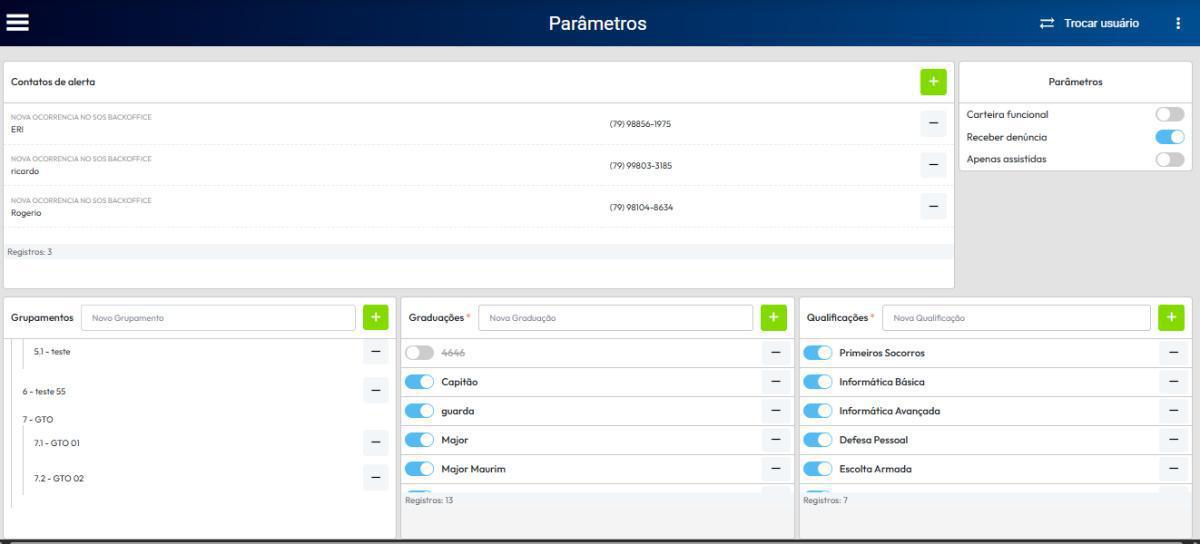Click contact name ricardo
The height and width of the screenshot is (544, 1200).
(x=25, y=171)
